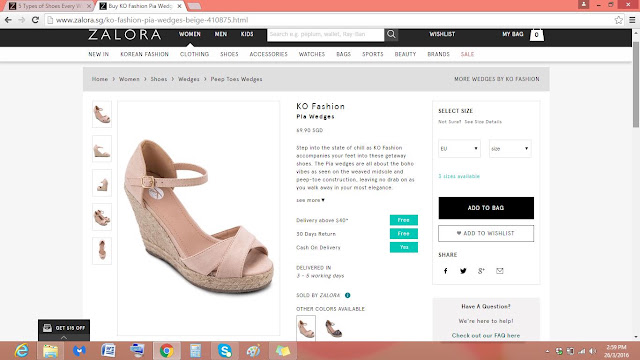The height and width of the screenshot is (360, 640).
Task: Click the Sold by Zalora info icon
Action: pos(347,295)
